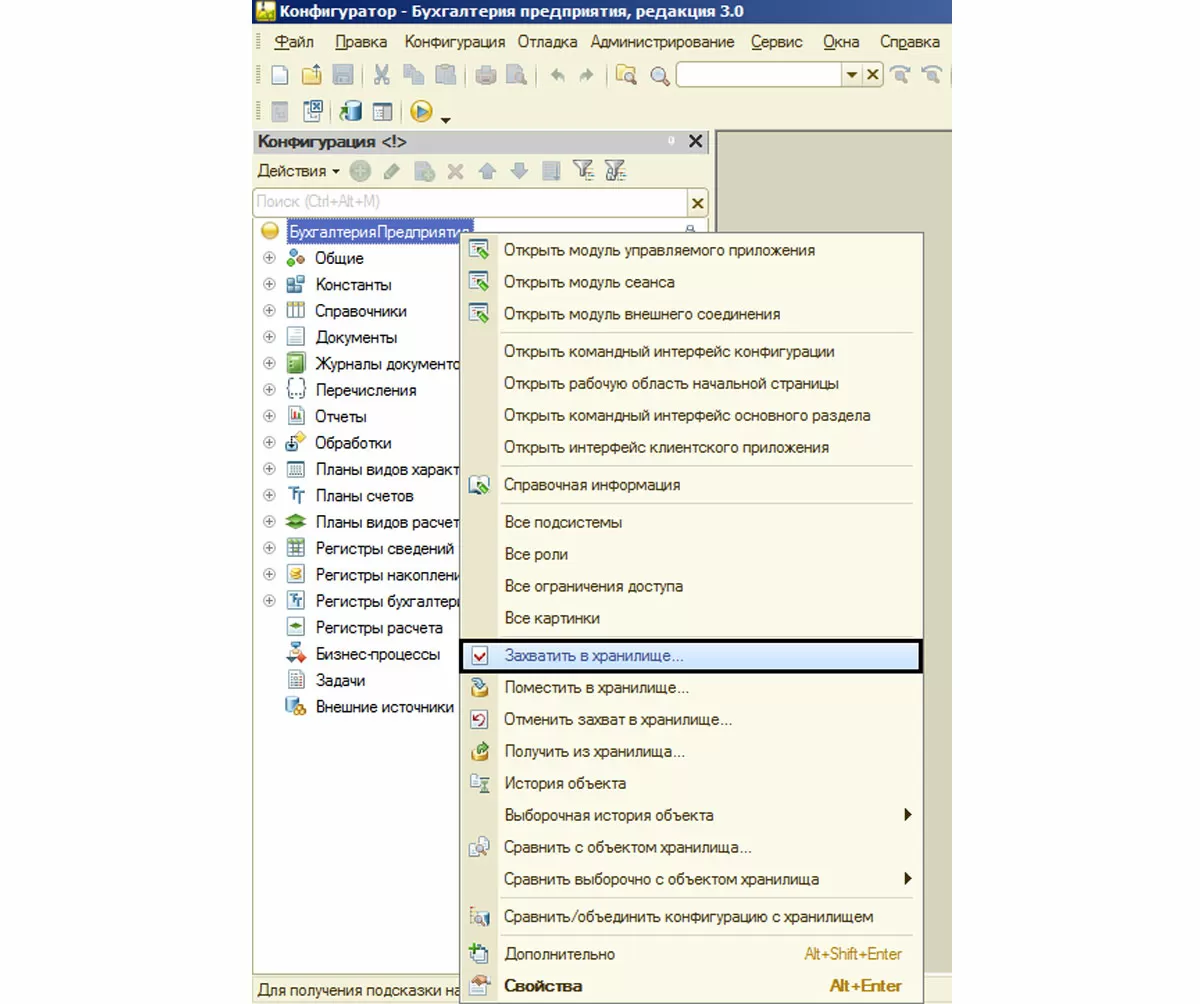Click the Undo arrow toolbar icon

pyautogui.click(x=557, y=75)
